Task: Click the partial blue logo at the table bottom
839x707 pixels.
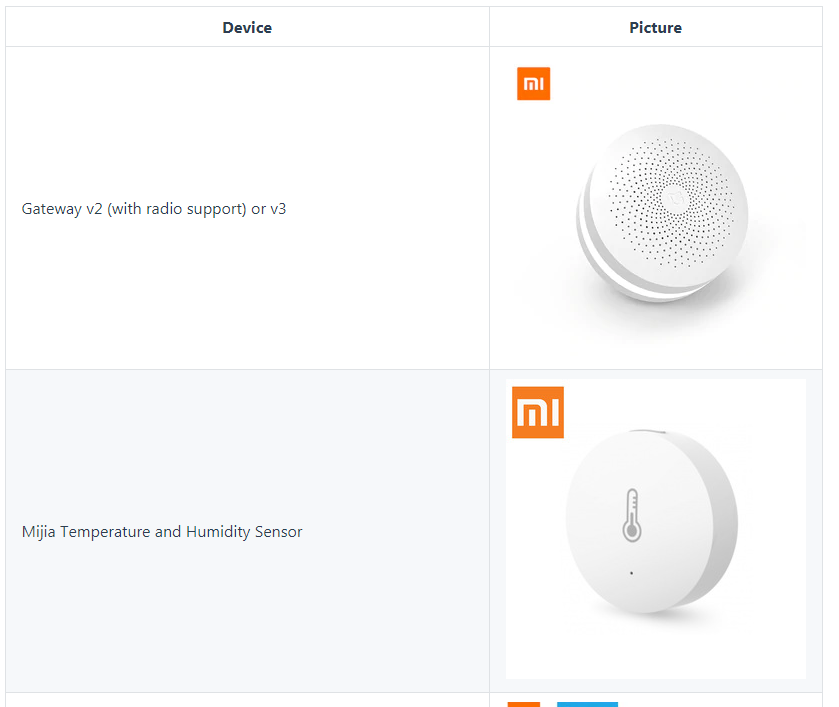Action: pyautogui.click(x=587, y=704)
